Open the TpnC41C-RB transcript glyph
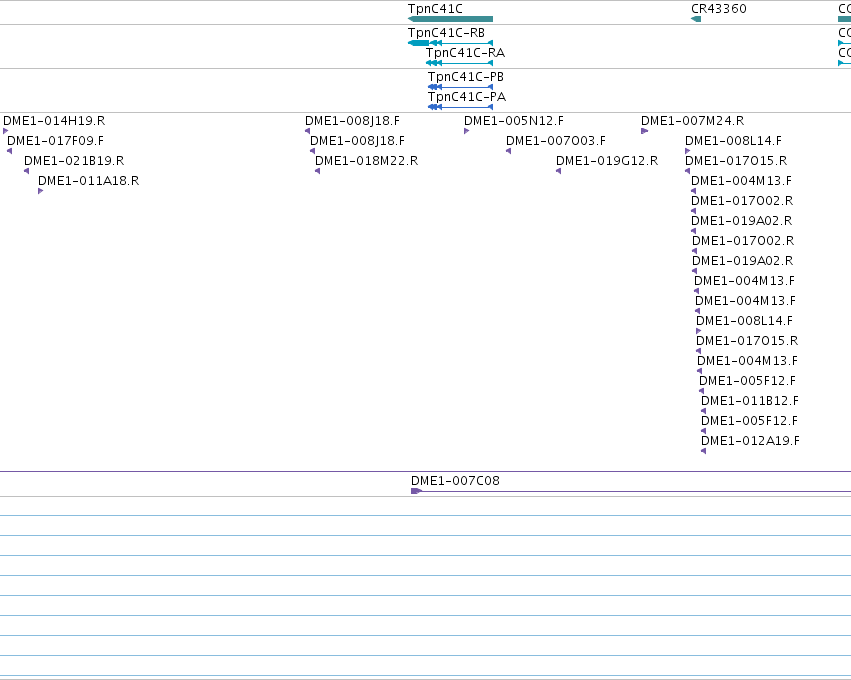851x680 pixels. (x=450, y=43)
